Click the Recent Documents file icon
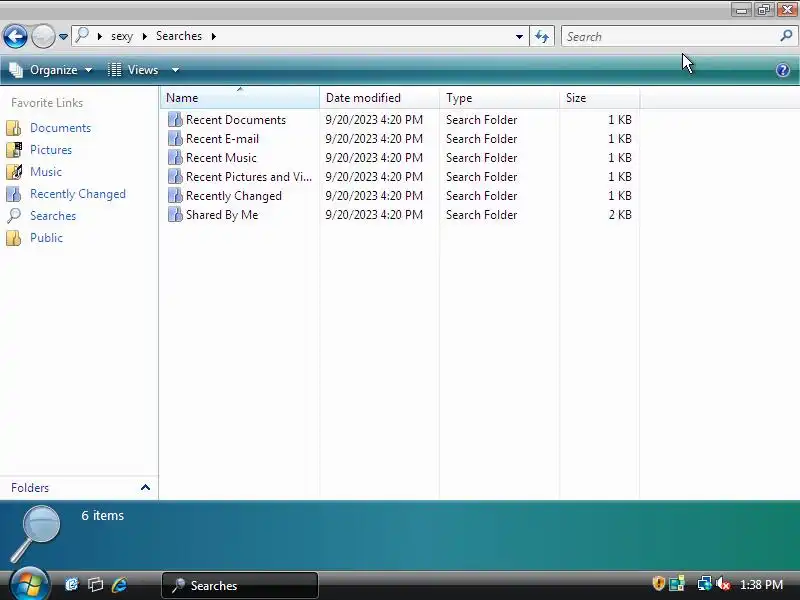This screenshot has width=800, height=600. 175,119
